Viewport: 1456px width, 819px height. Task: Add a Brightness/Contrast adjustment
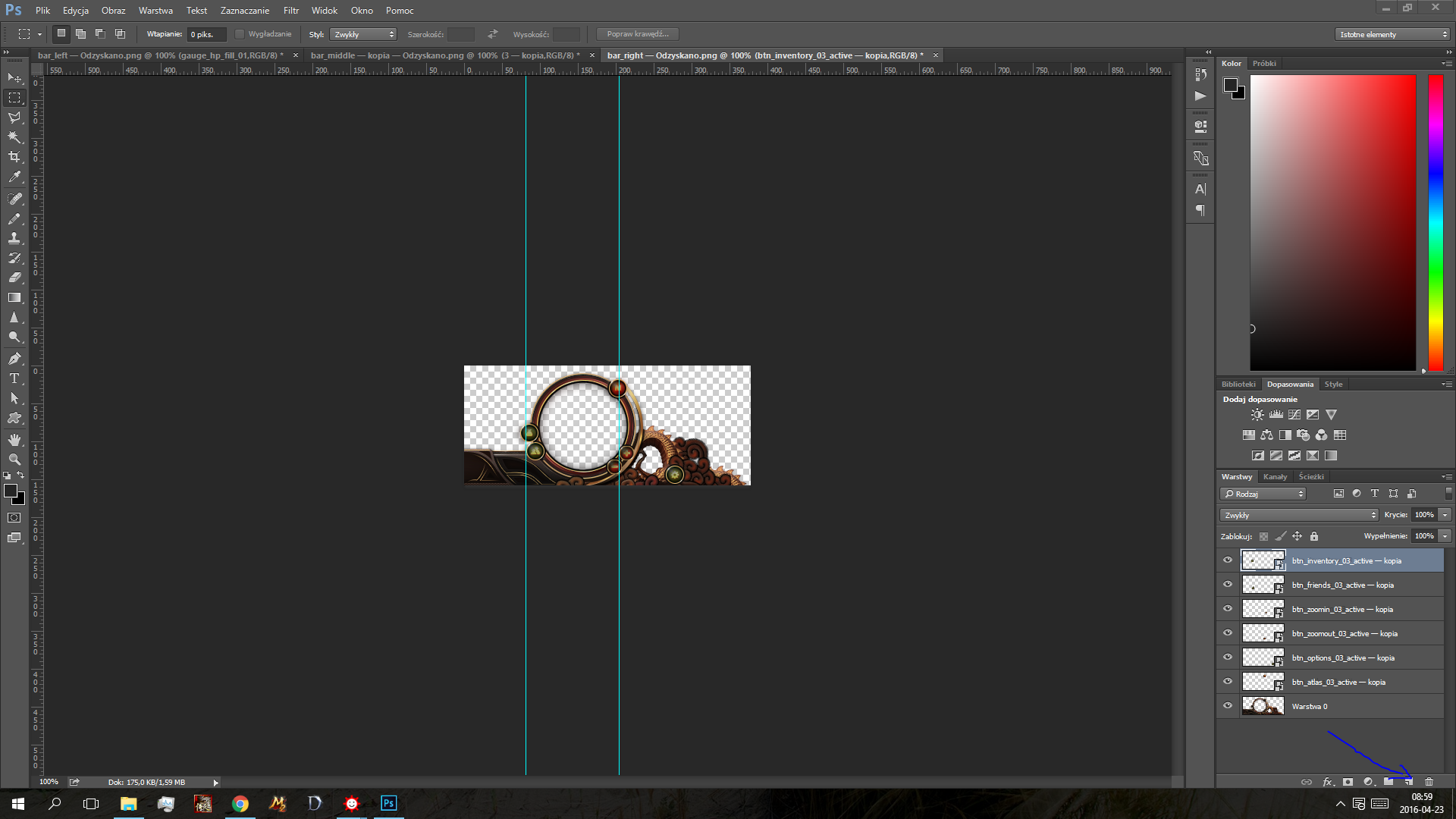click(x=1257, y=415)
